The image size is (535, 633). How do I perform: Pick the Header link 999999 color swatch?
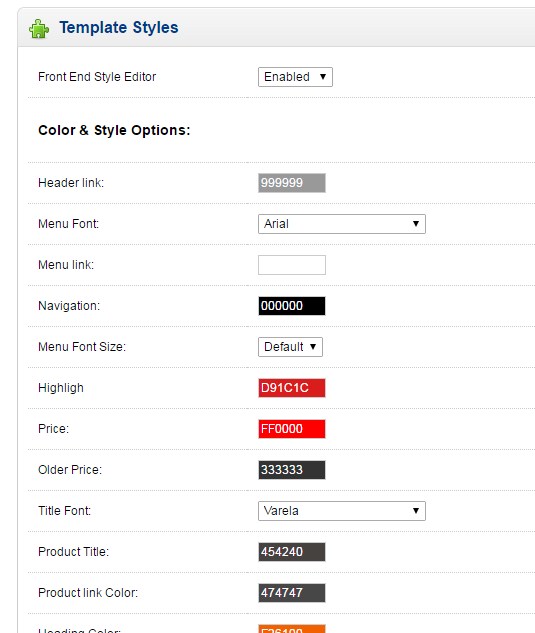pyautogui.click(x=292, y=183)
